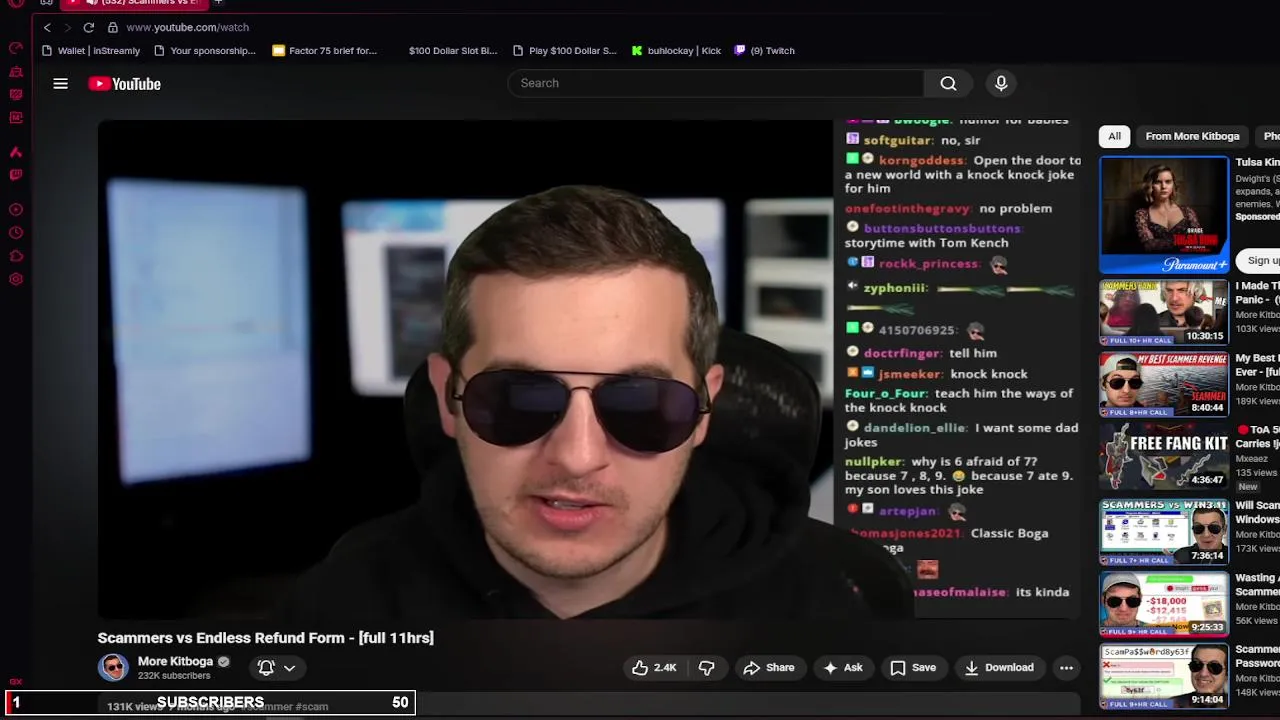Image resolution: width=1280 pixels, height=720 pixels.
Task: Open the Factor 75 brief bookmark
Action: pyautogui.click(x=324, y=50)
